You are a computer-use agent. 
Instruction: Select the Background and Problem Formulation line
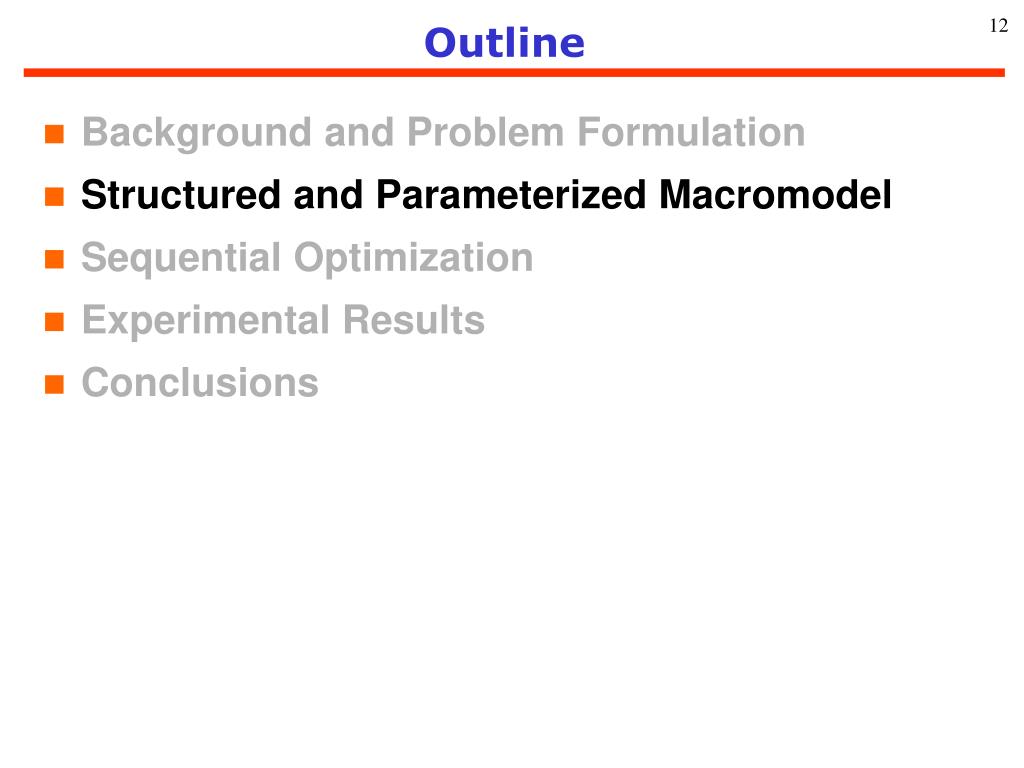pyautogui.click(x=443, y=134)
